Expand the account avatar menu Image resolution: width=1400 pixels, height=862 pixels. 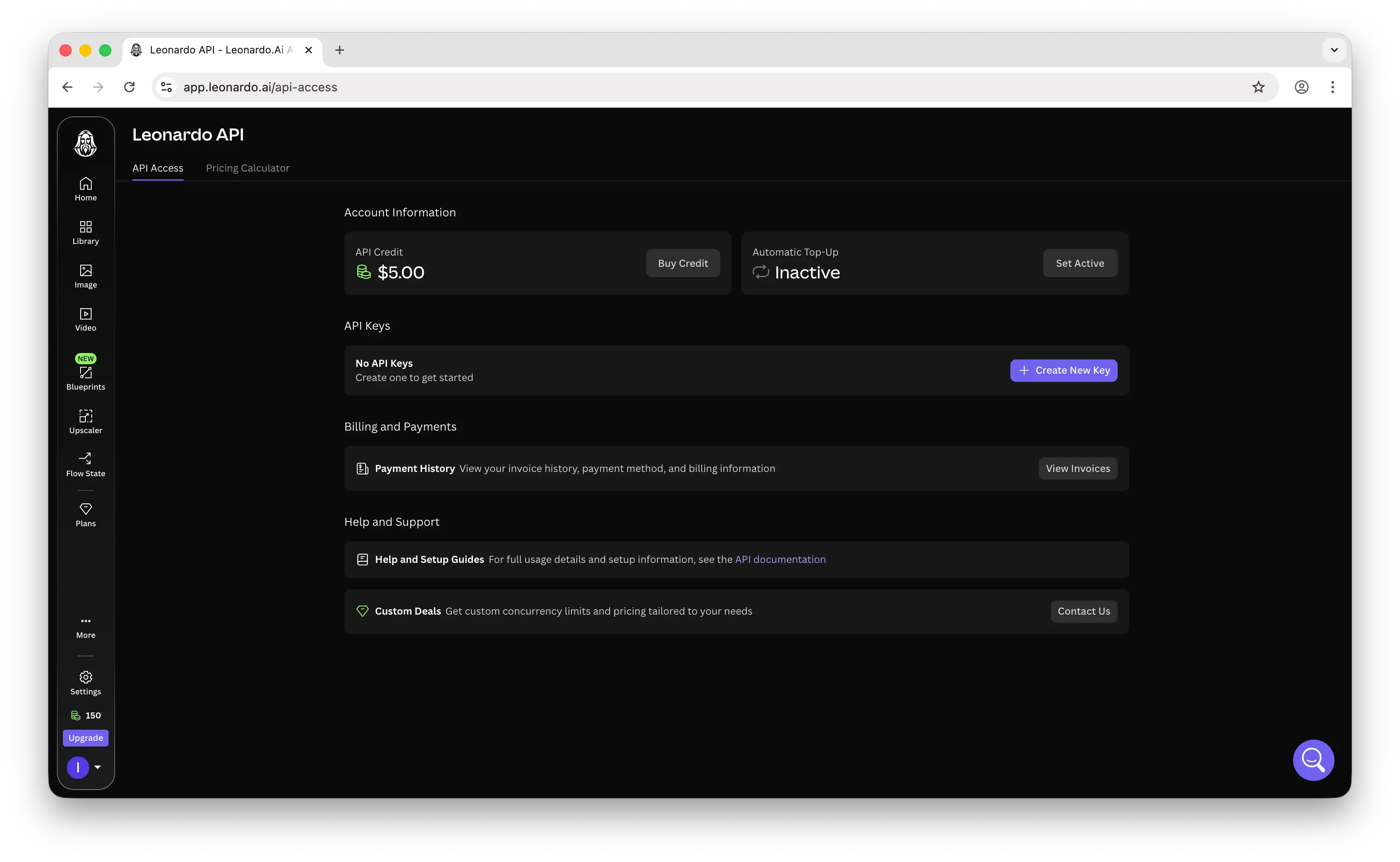pos(85,767)
